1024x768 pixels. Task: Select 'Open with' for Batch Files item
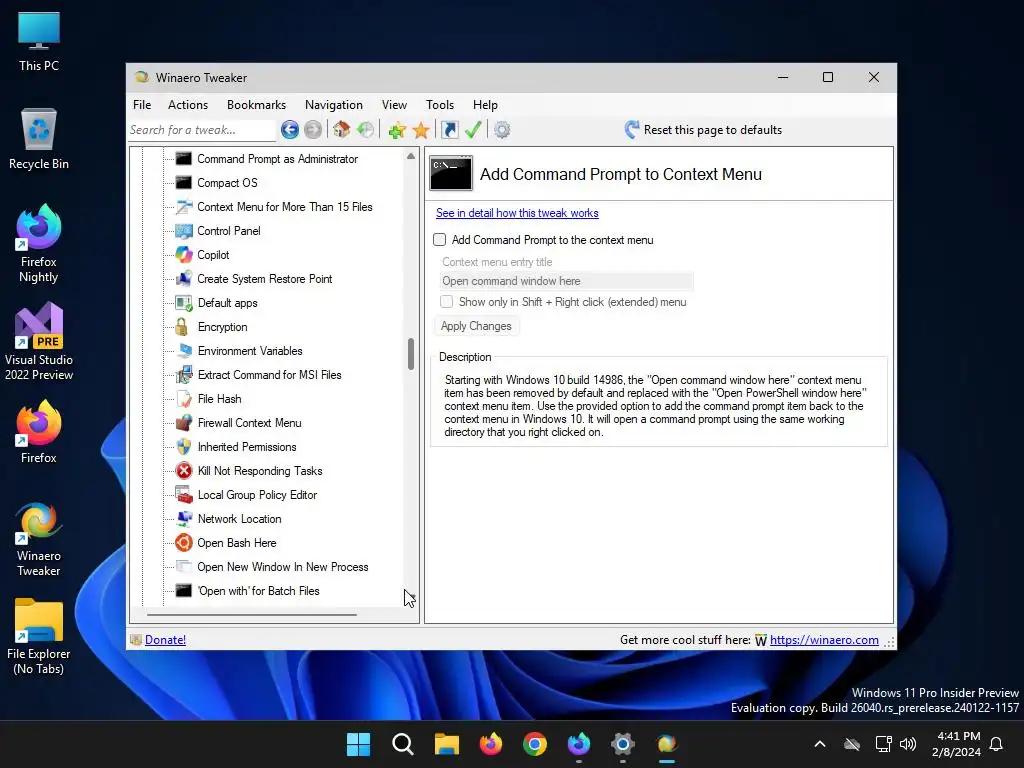pos(259,591)
